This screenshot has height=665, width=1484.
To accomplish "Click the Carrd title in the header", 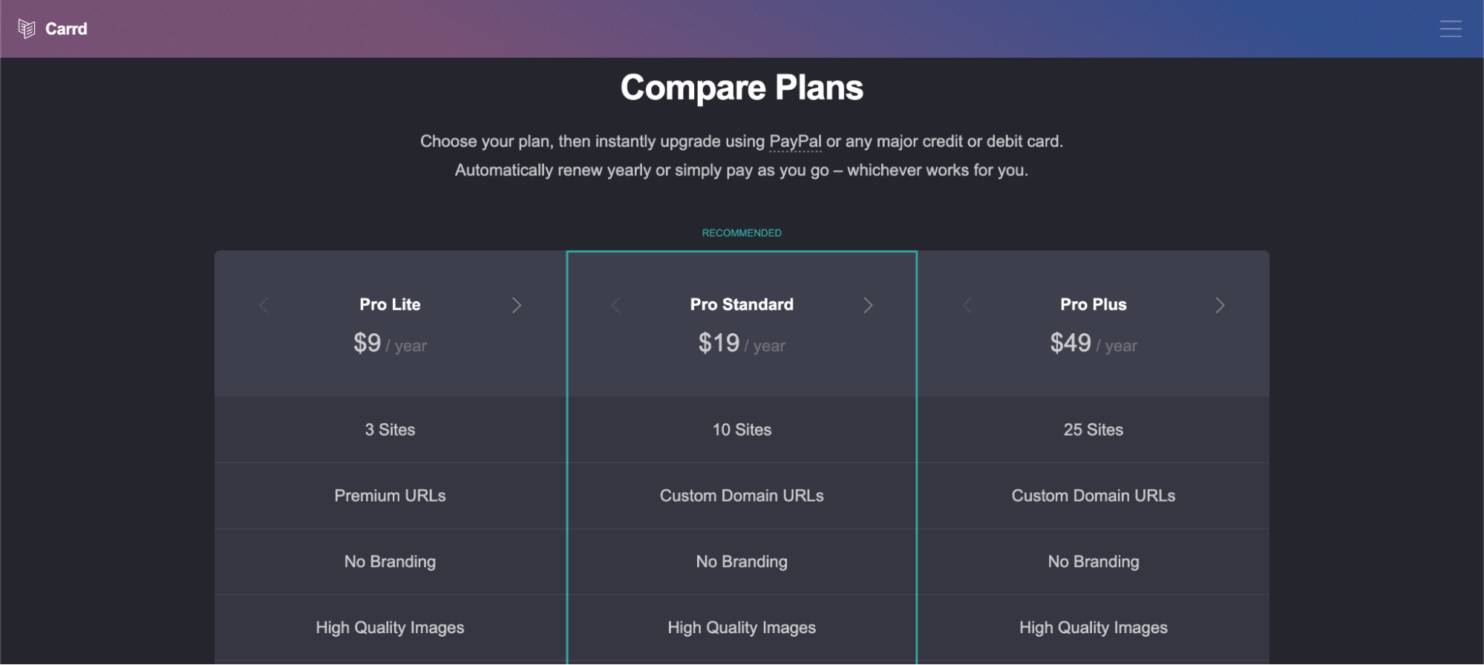I will coord(66,29).
